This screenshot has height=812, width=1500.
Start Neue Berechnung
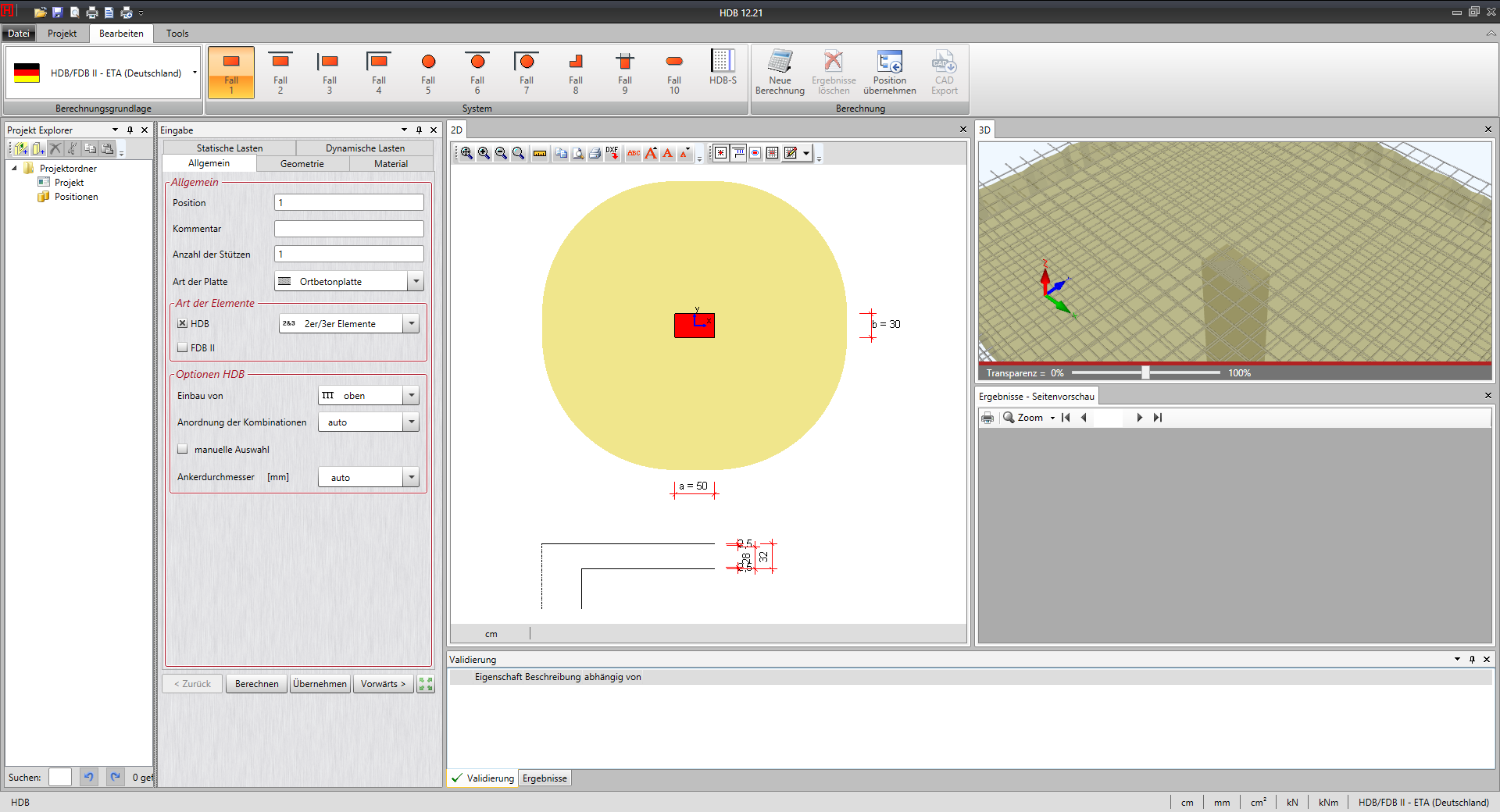780,73
